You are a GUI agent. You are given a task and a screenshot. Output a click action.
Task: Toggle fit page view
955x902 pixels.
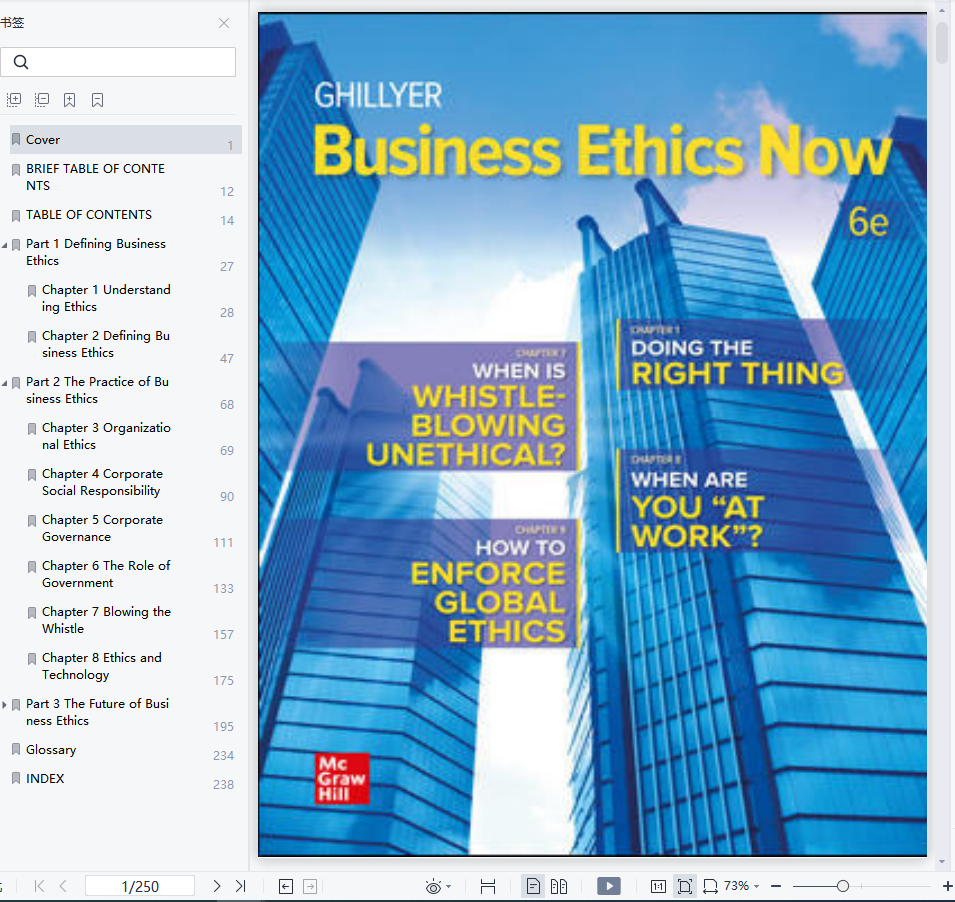[x=685, y=887]
